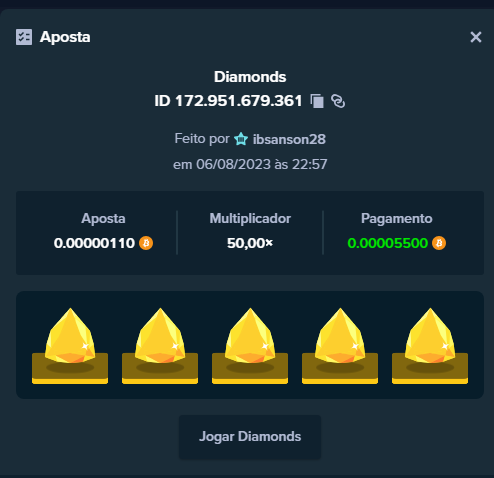This screenshot has height=478, width=494.
Task: Click the star badge next to ibsanson28
Action: pyautogui.click(x=241, y=139)
